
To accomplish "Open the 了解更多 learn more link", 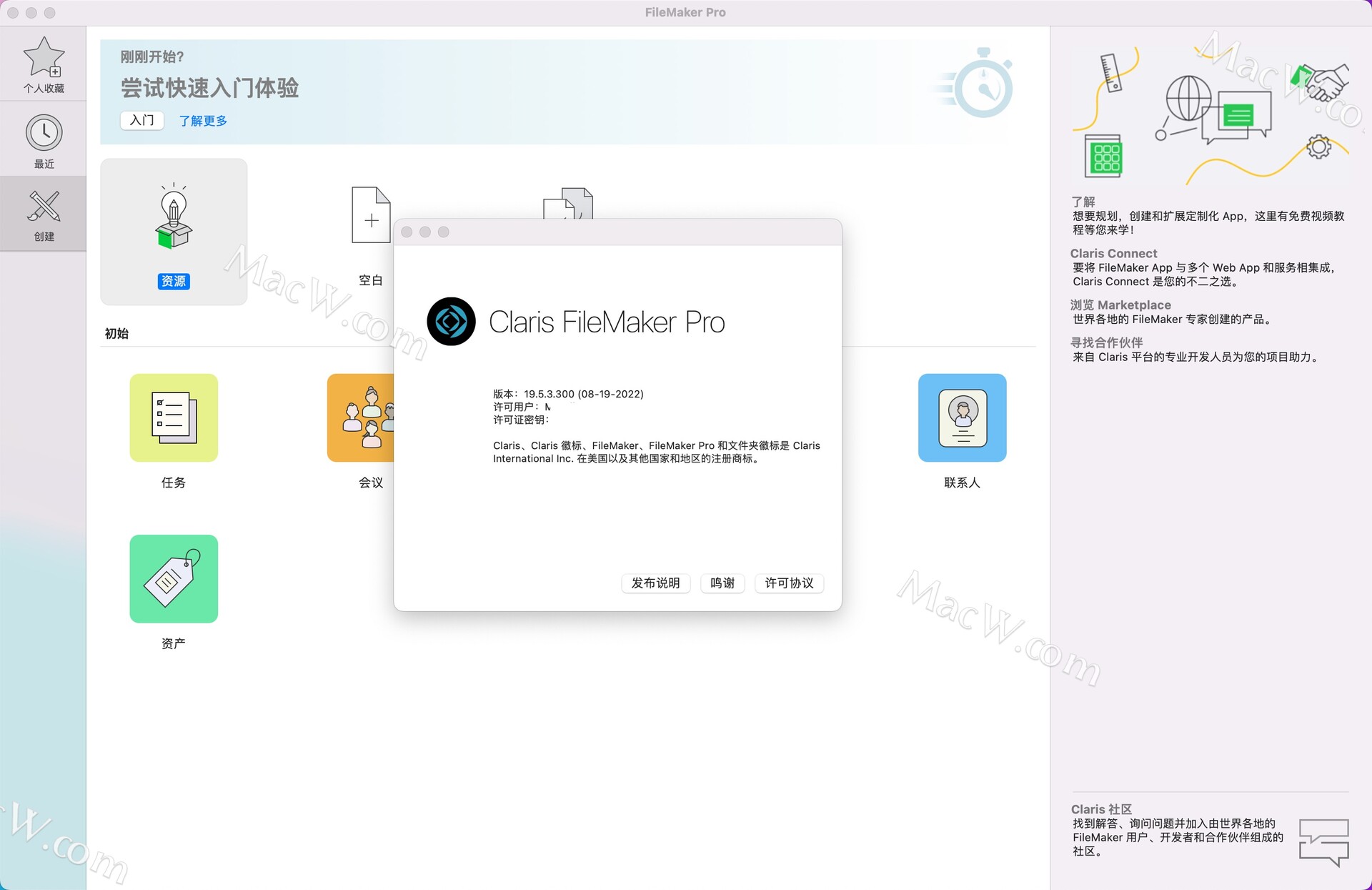I will coord(203,121).
